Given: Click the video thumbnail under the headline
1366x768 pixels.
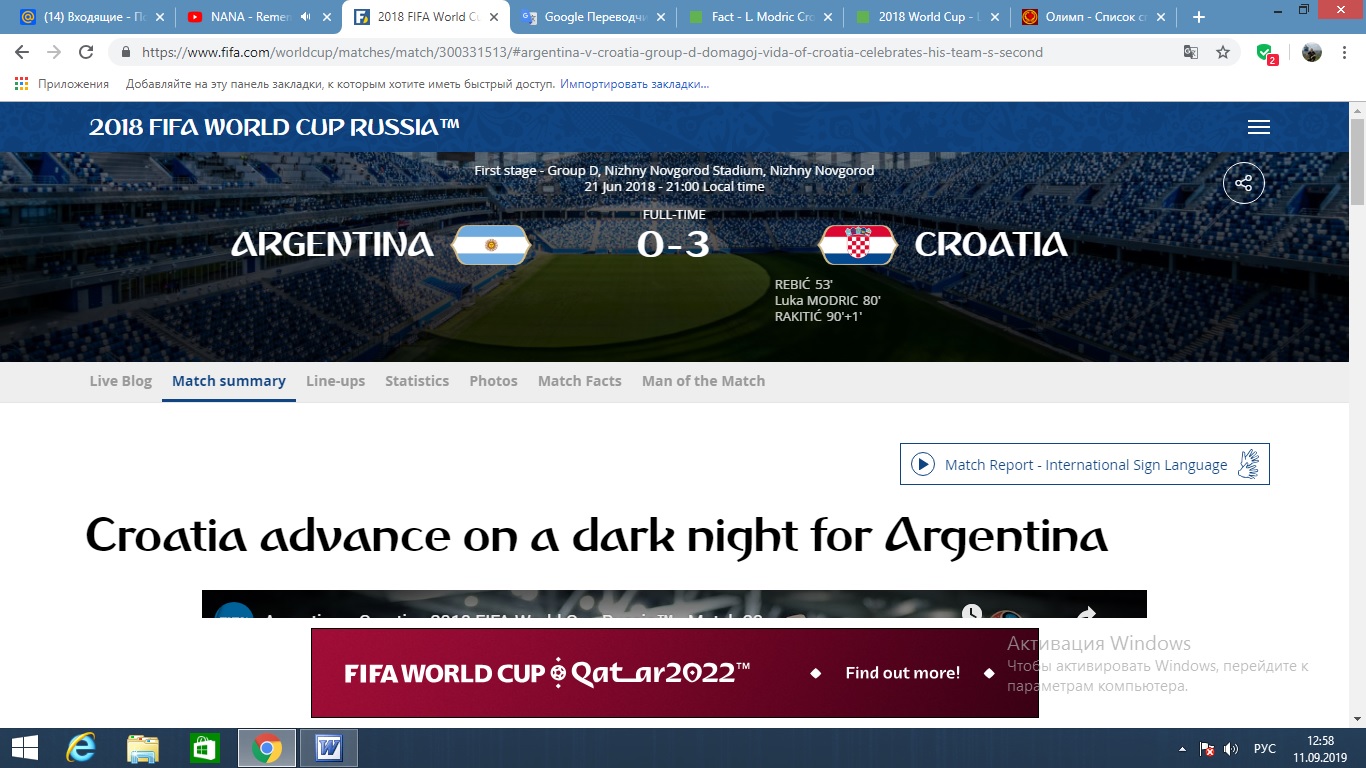Looking at the screenshot, I should pos(674,604).
